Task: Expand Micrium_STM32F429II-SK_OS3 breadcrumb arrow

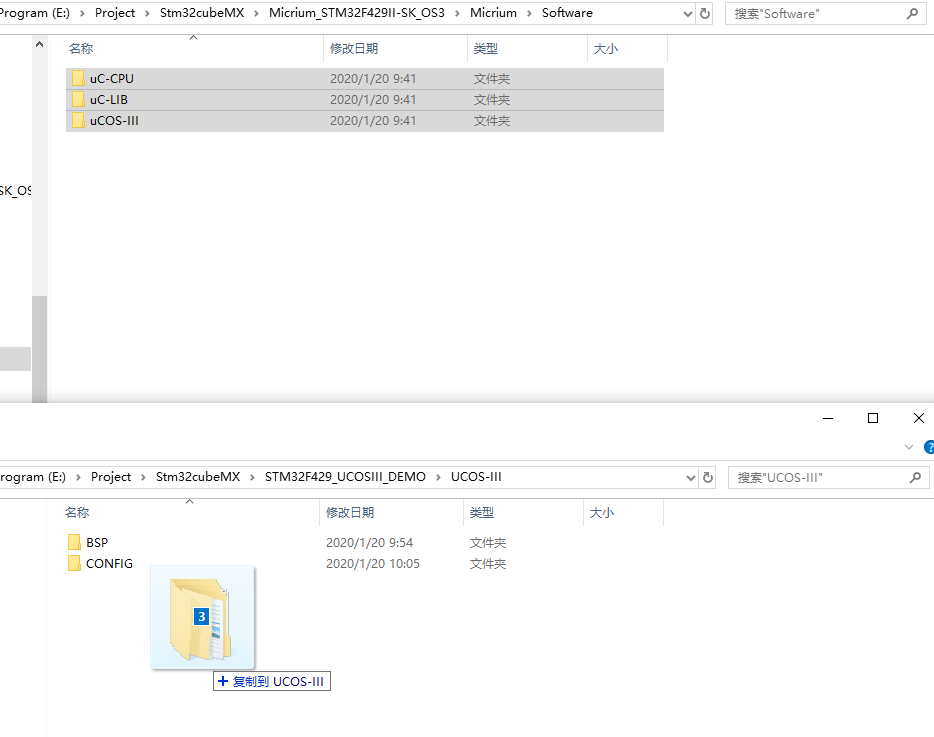Action: (457, 13)
